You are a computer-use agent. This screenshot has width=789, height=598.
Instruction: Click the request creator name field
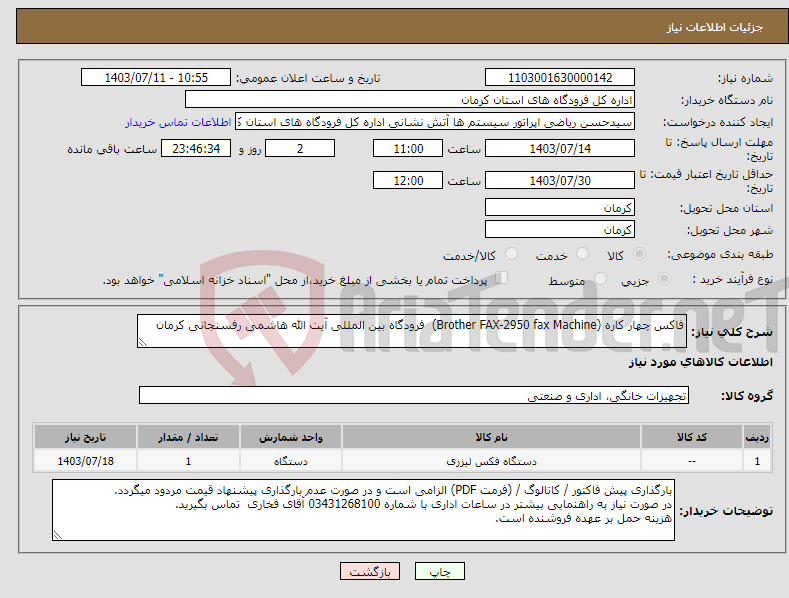pyautogui.click(x=435, y=122)
